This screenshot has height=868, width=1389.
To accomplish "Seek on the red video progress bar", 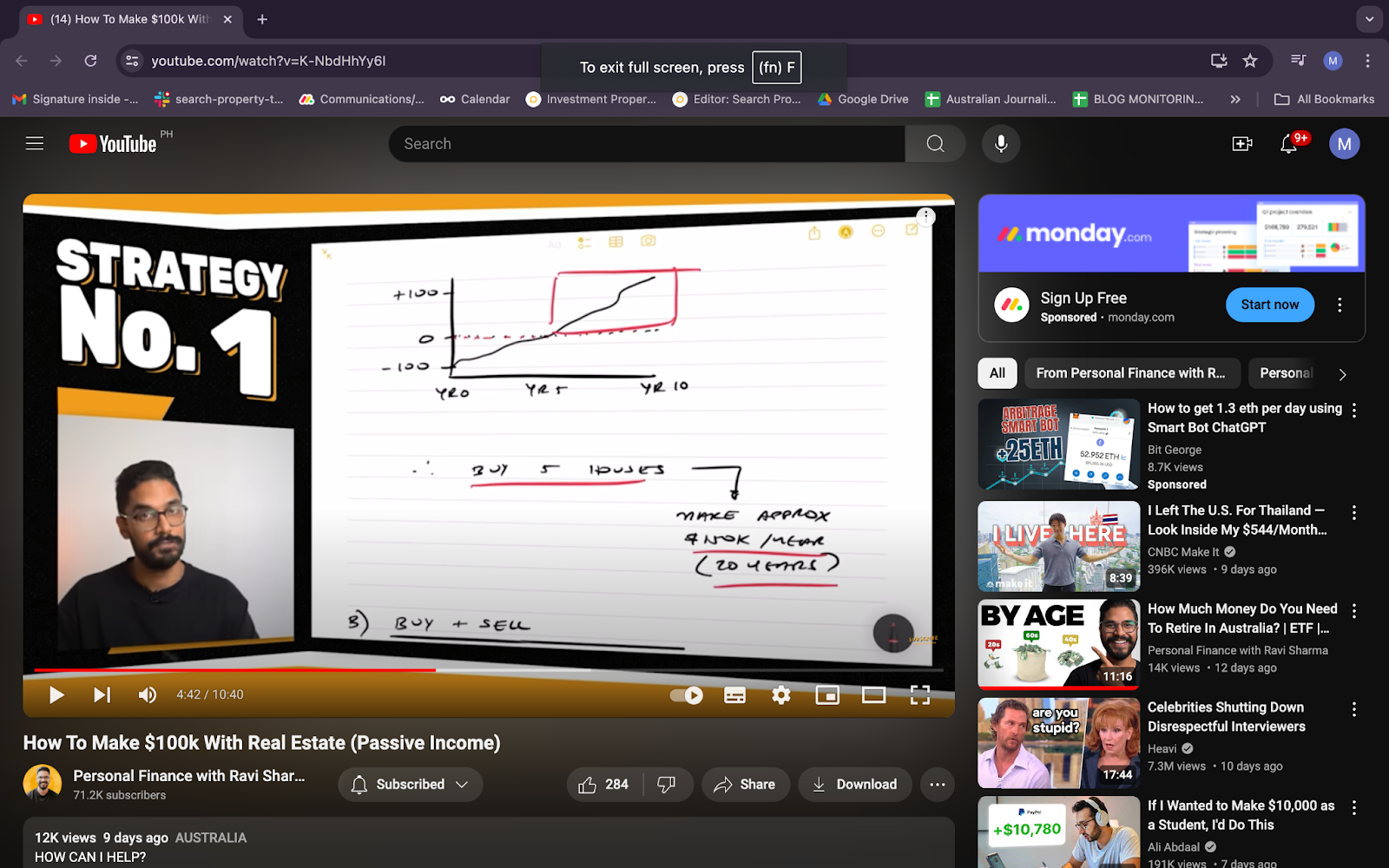I will 234,670.
